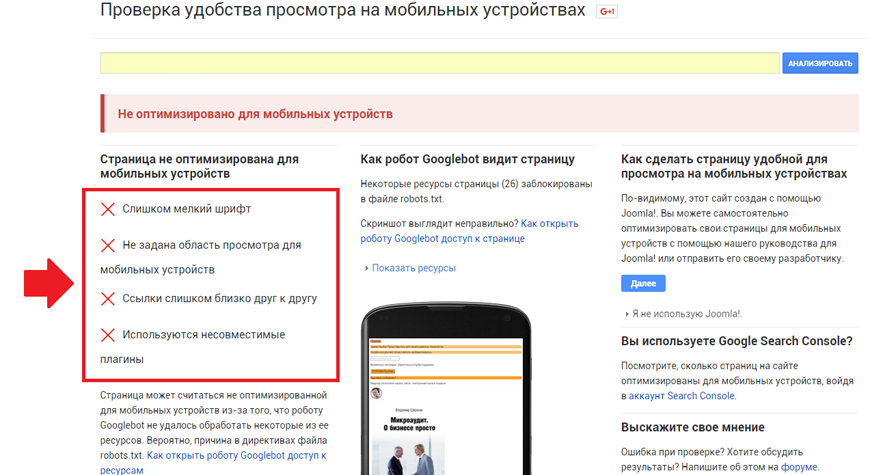Click the red X beside 'Ссылки слишком близко'

[x=108, y=299]
